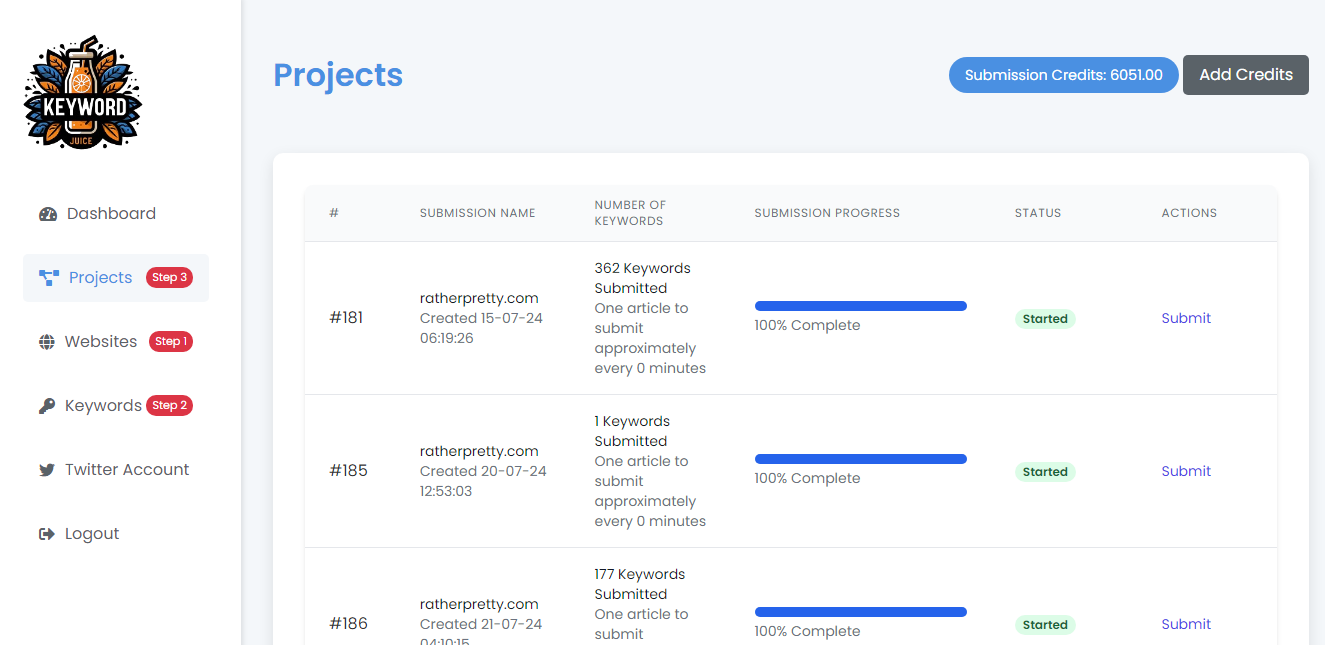Screen dimensions: 1325x645
Task: Open the Twitter Account page
Action: (x=127, y=470)
